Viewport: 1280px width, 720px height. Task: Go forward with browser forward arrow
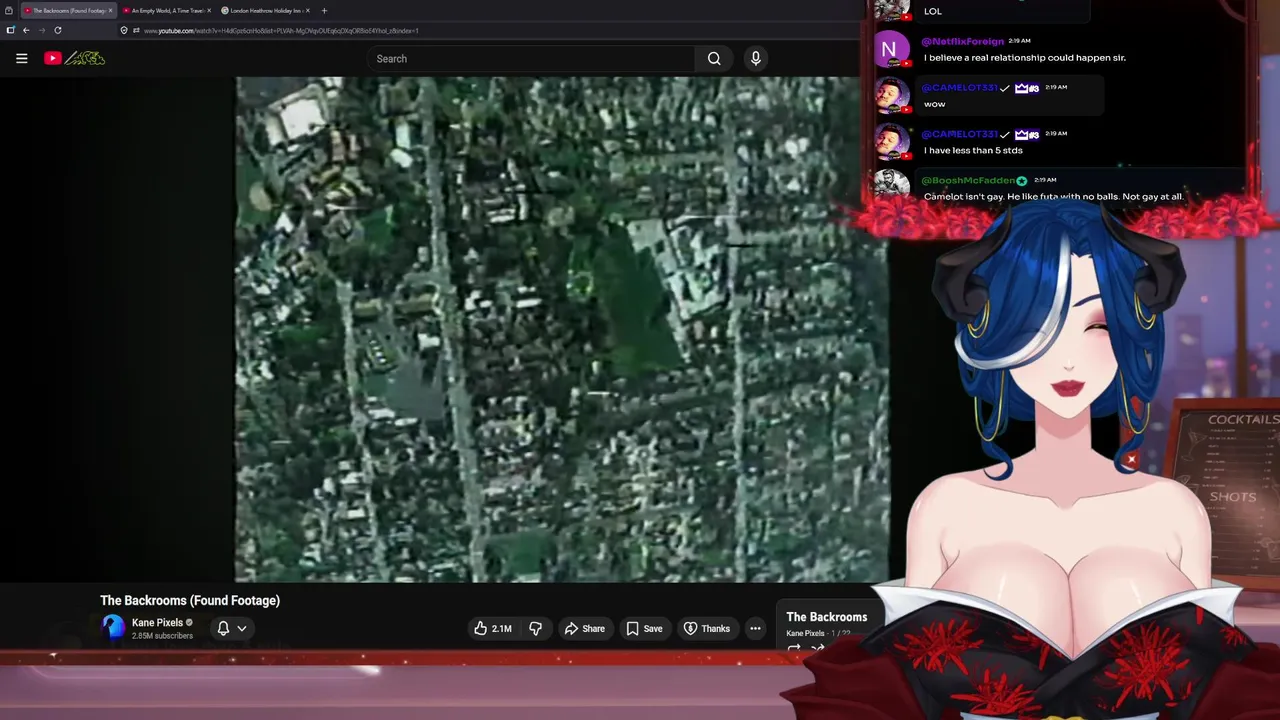coord(42,30)
